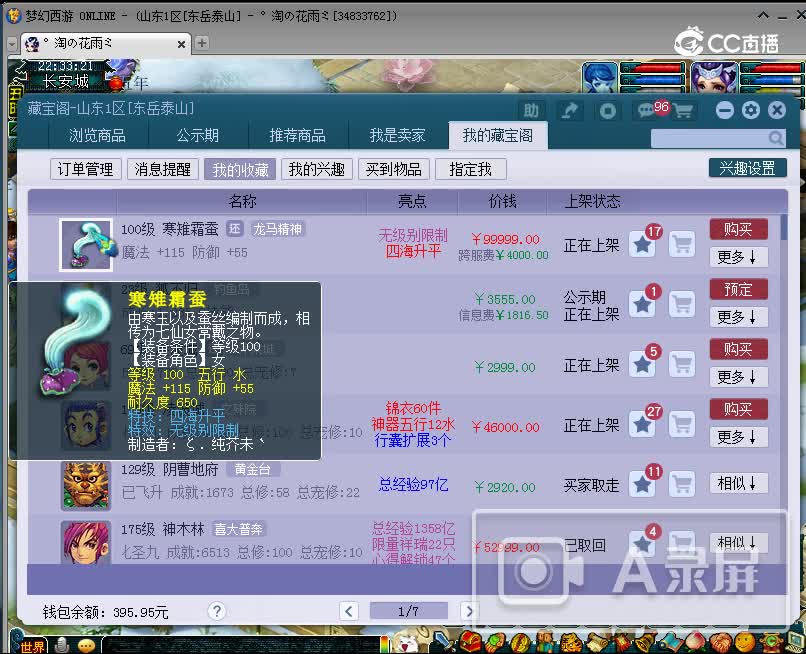Toggle favorite star on 神木林 row
The image size is (806, 654).
tap(642, 544)
